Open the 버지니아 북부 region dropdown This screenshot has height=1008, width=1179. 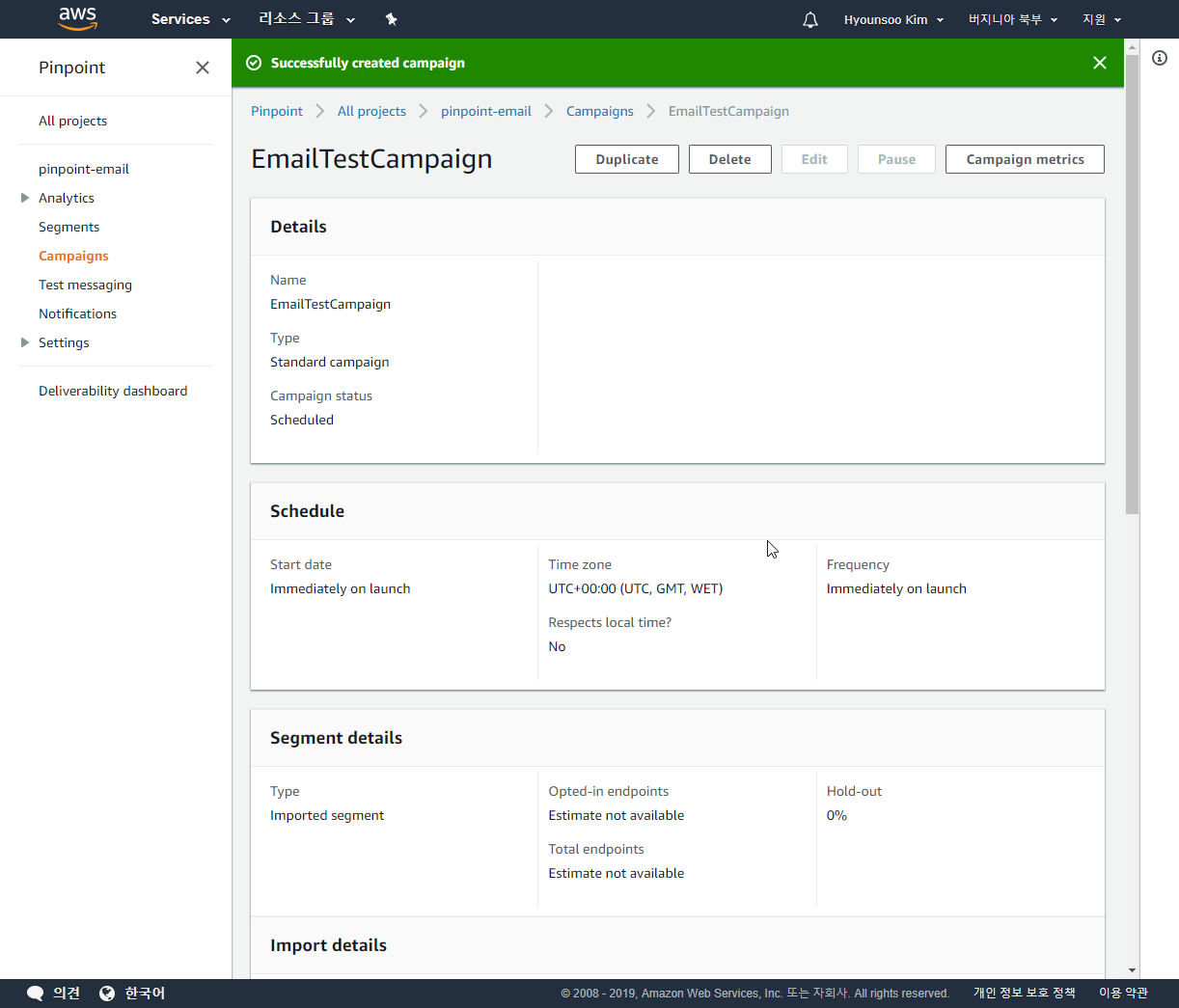click(1013, 19)
